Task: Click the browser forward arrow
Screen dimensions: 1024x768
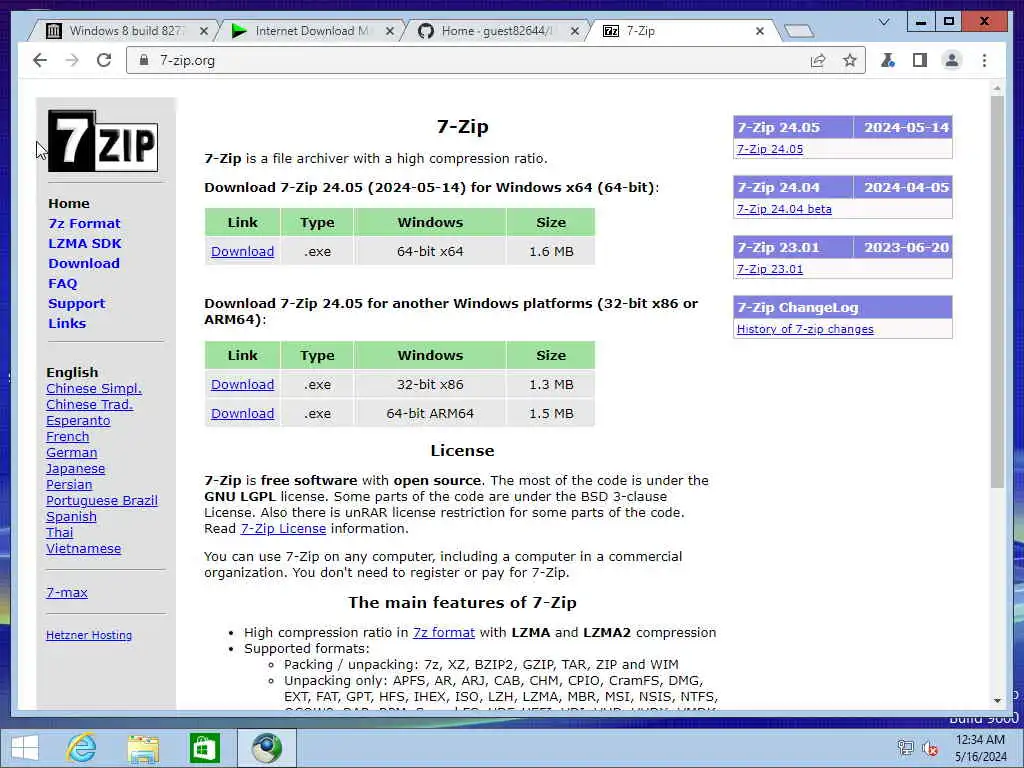Action: tap(72, 60)
